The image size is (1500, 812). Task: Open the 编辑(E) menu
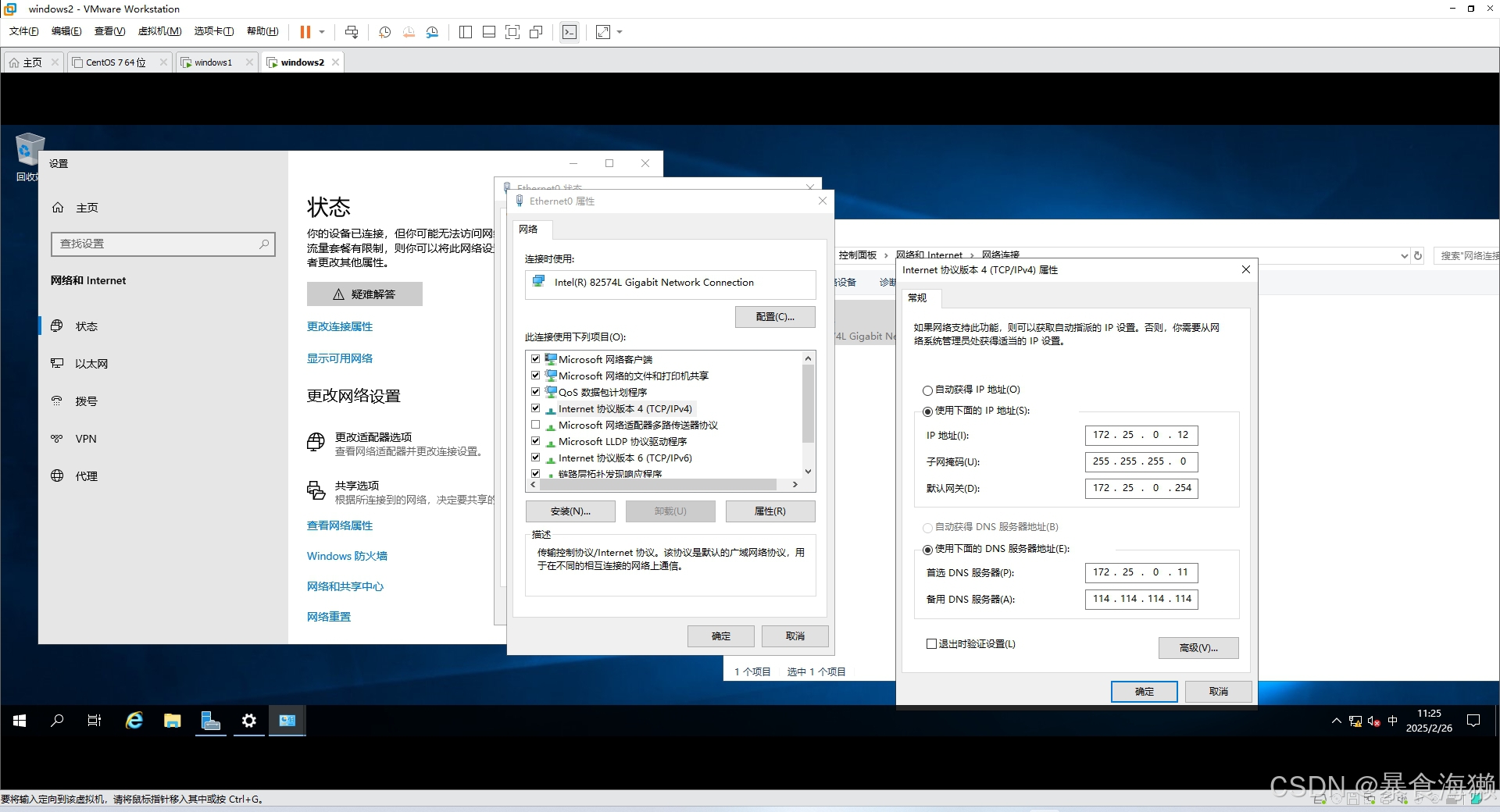click(x=66, y=31)
